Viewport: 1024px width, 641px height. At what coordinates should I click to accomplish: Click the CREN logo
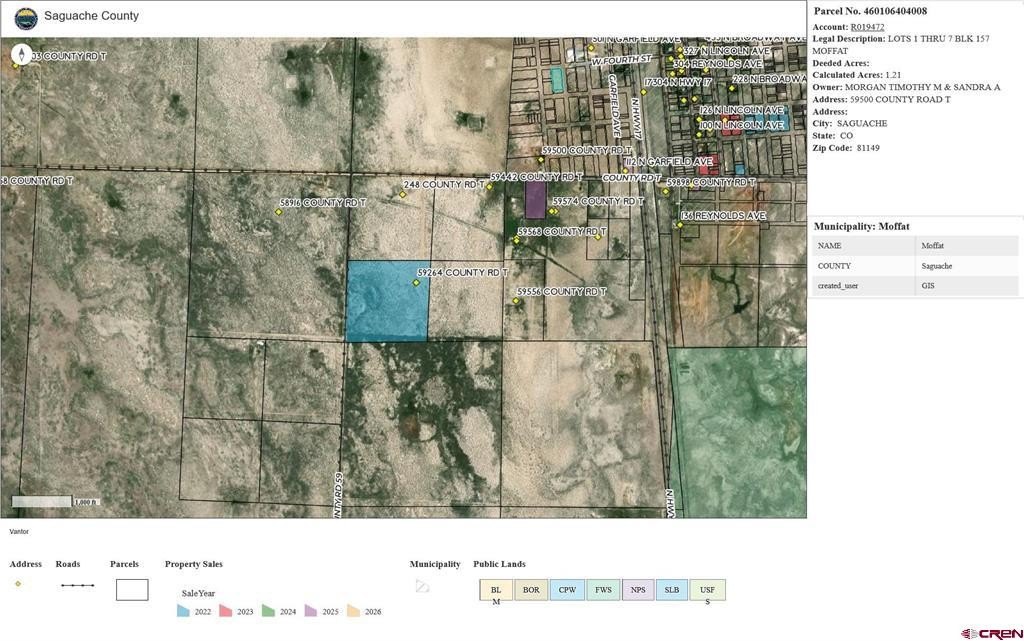[991, 633]
